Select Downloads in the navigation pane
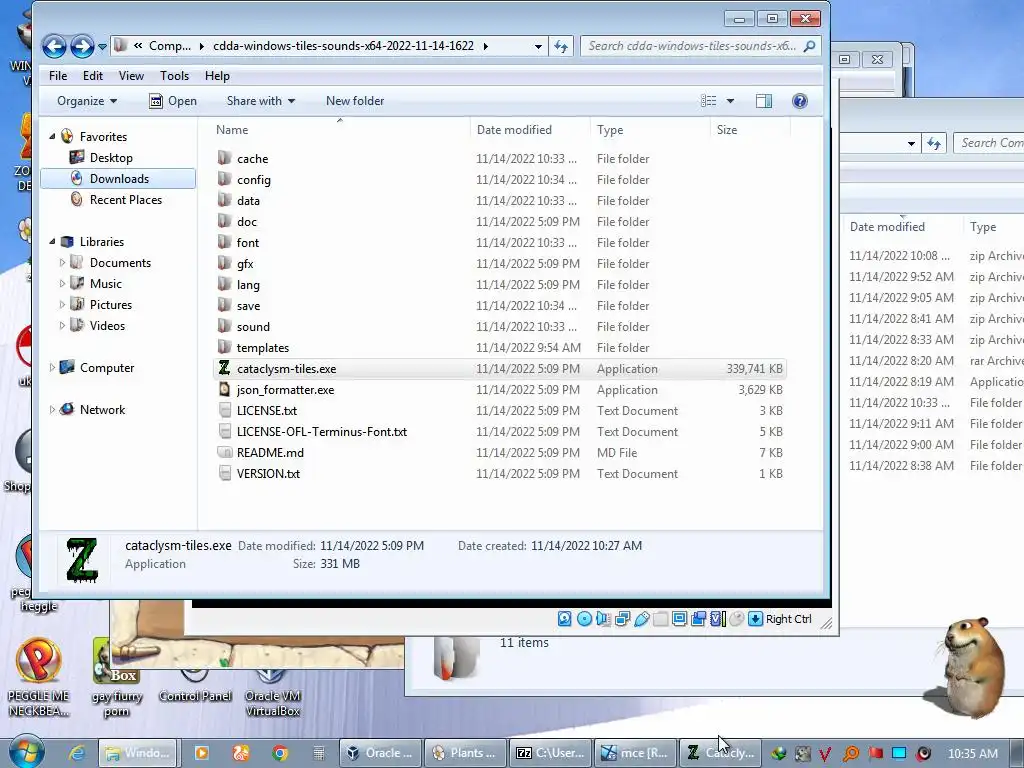The width and height of the screenshot is (1024, 768). point(118,179)
